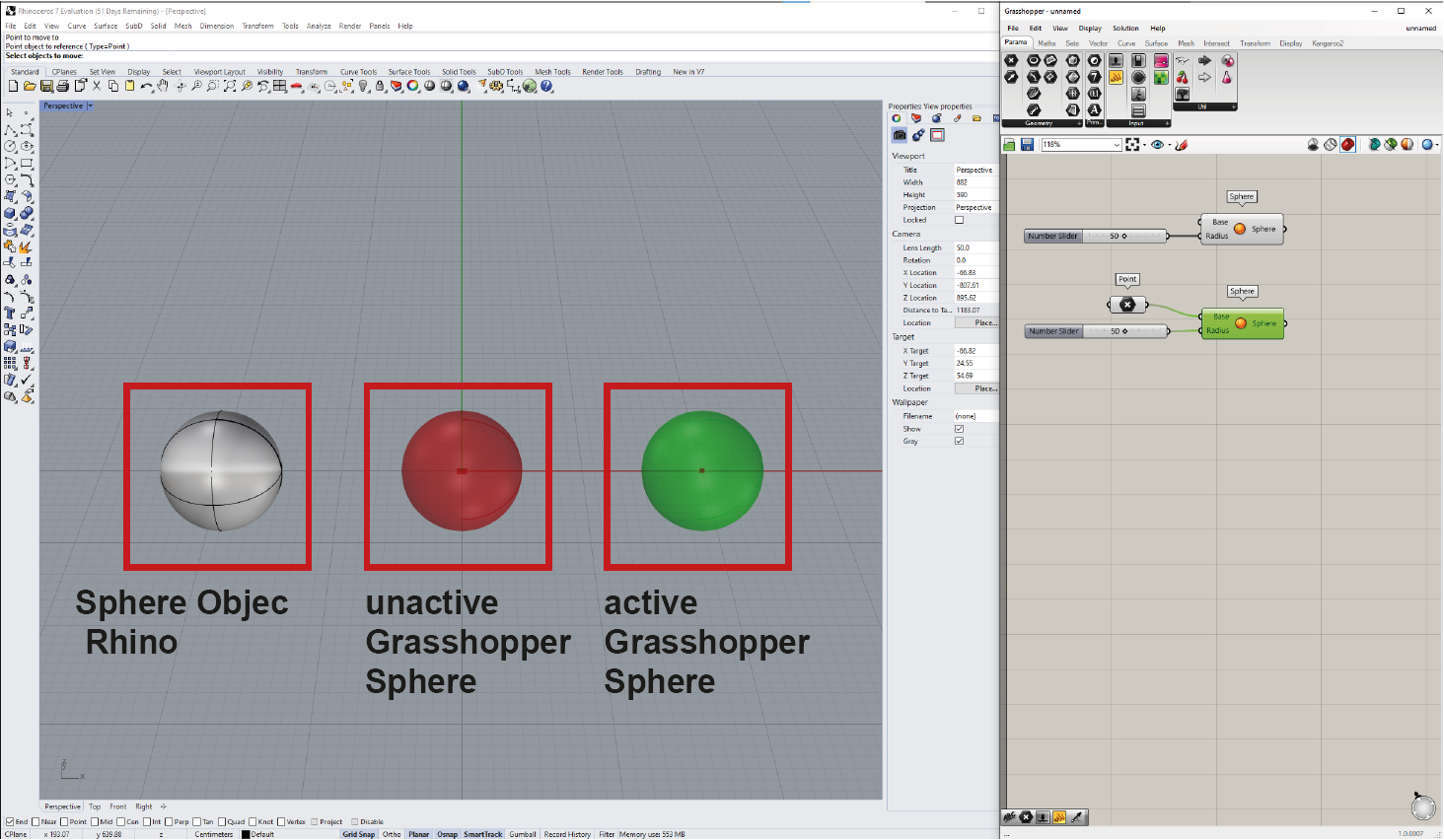
Task: Open the Projection value dropdown in properties
Action: (x=976, y=207)
